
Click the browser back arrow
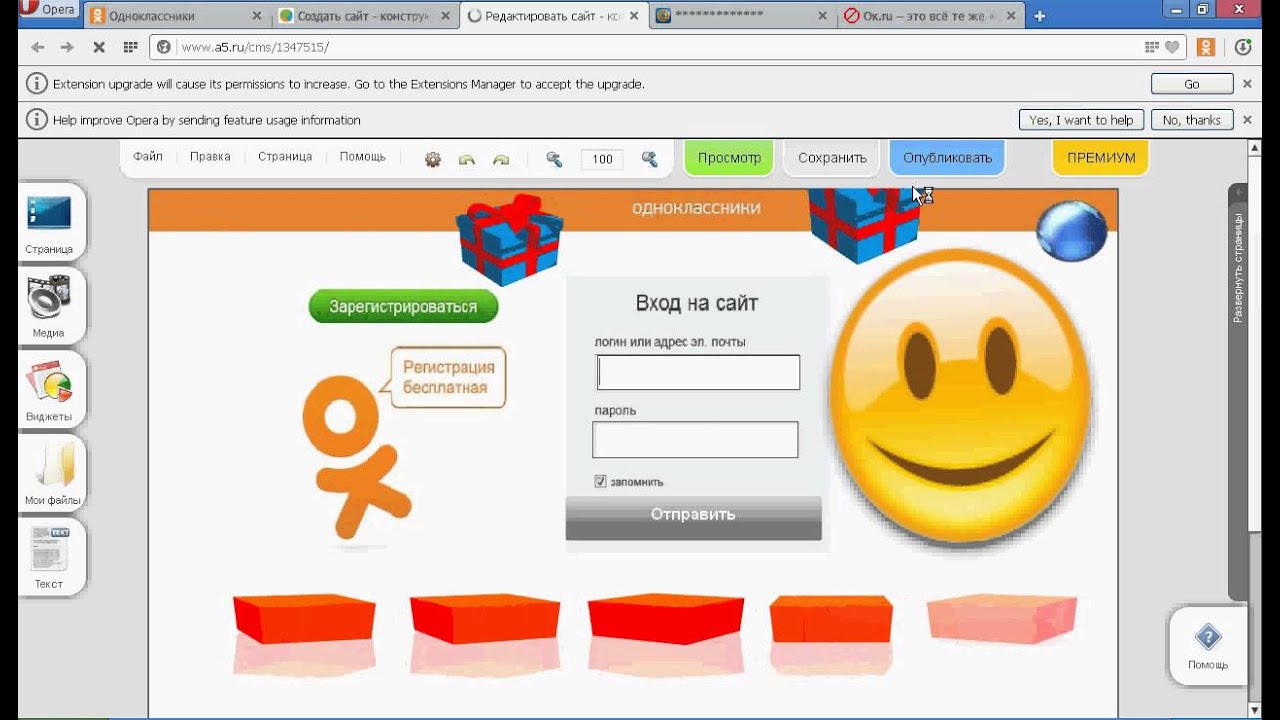(x=38, y=47)
